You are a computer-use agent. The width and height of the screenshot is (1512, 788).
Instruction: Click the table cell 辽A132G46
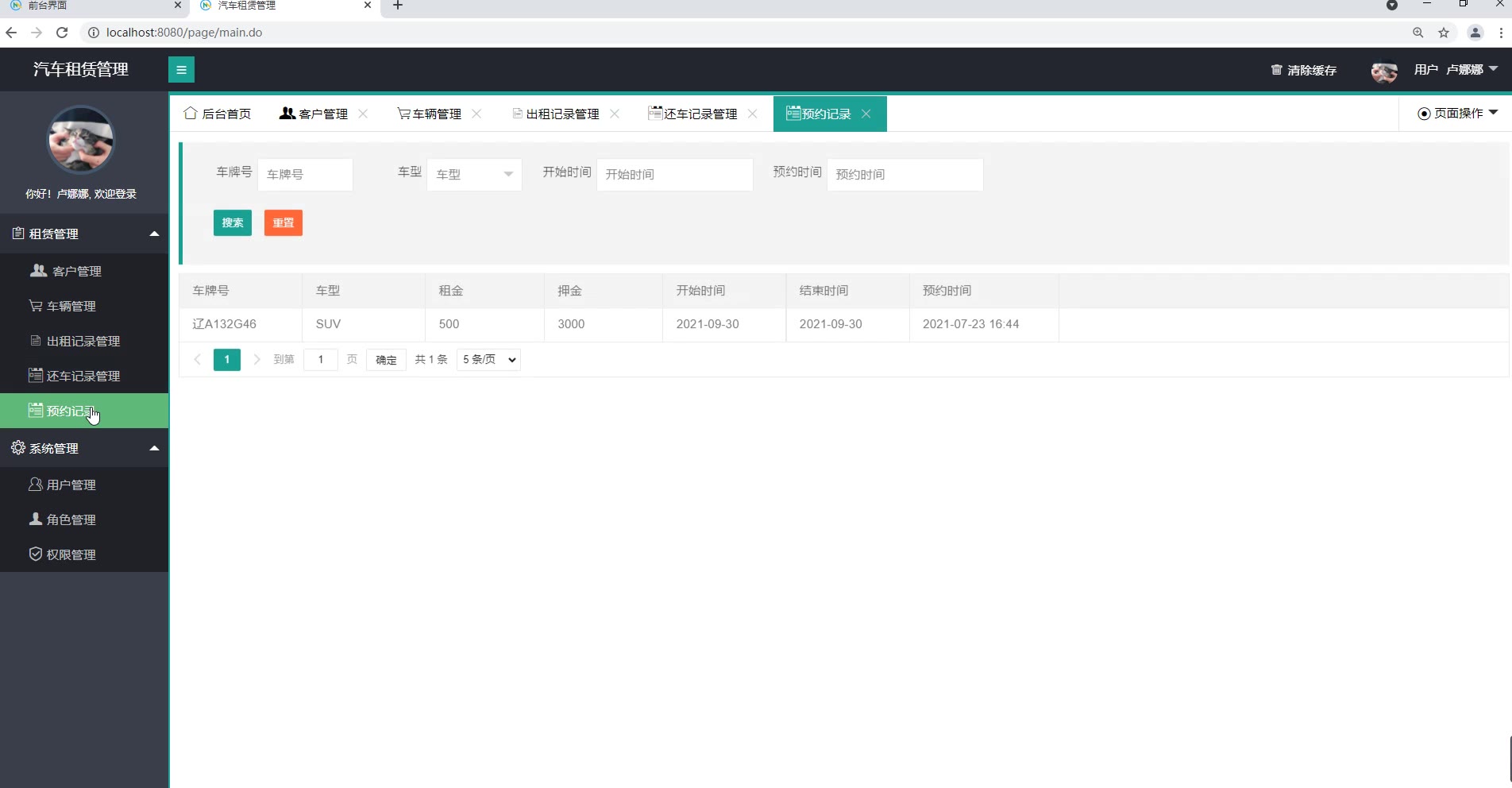(241, 324)
